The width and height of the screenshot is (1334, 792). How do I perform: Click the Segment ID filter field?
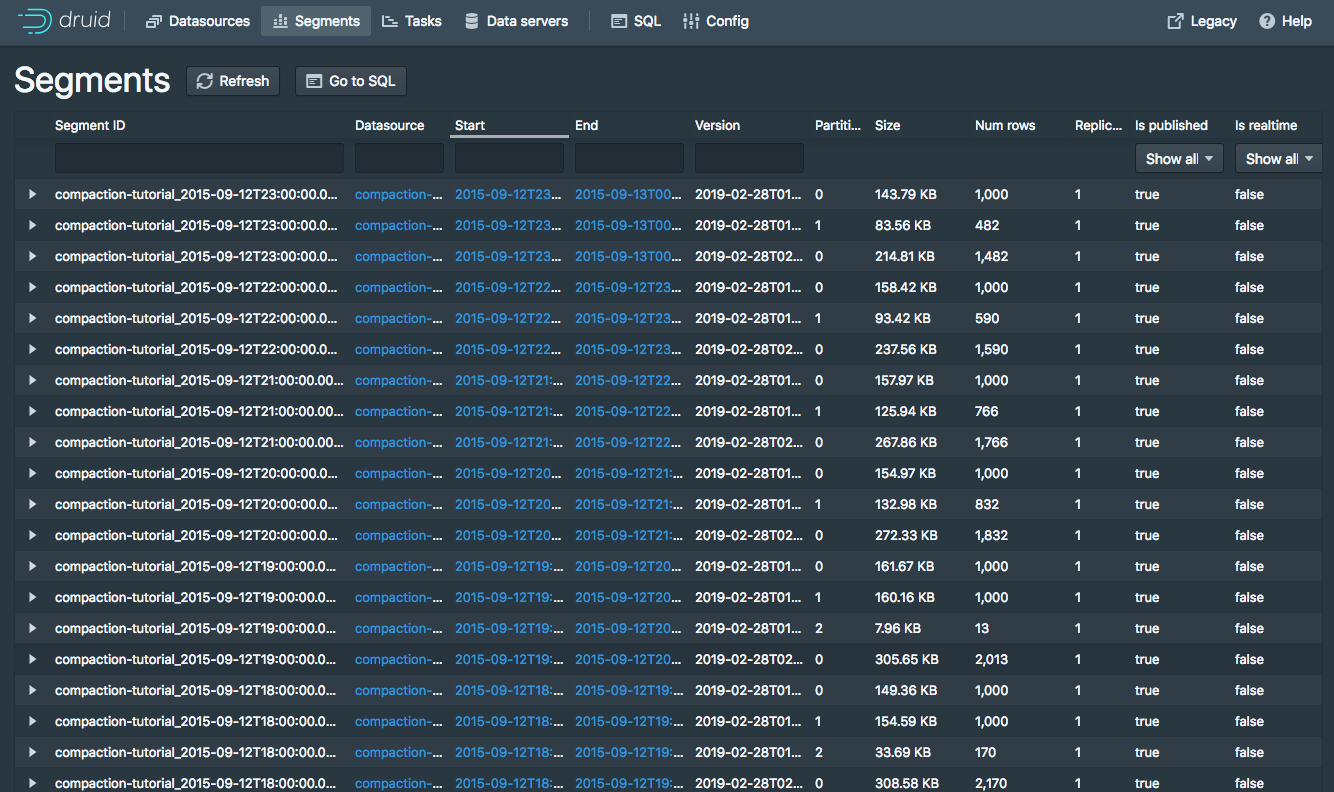pyautogui.click(x=199, y=158)
